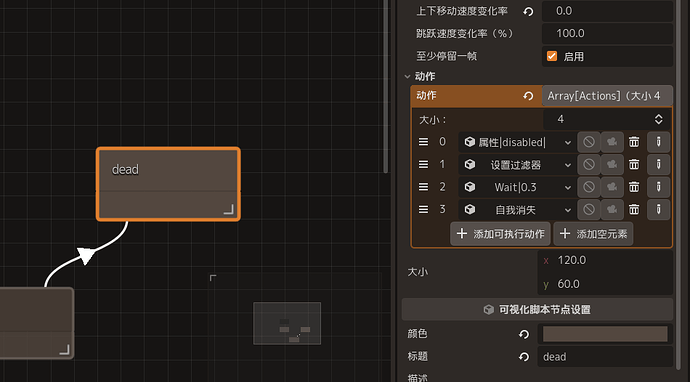Click the drag handle of array element 3
Image resolution: width=690 pixels, height=382 pixels.
(423, 209)
